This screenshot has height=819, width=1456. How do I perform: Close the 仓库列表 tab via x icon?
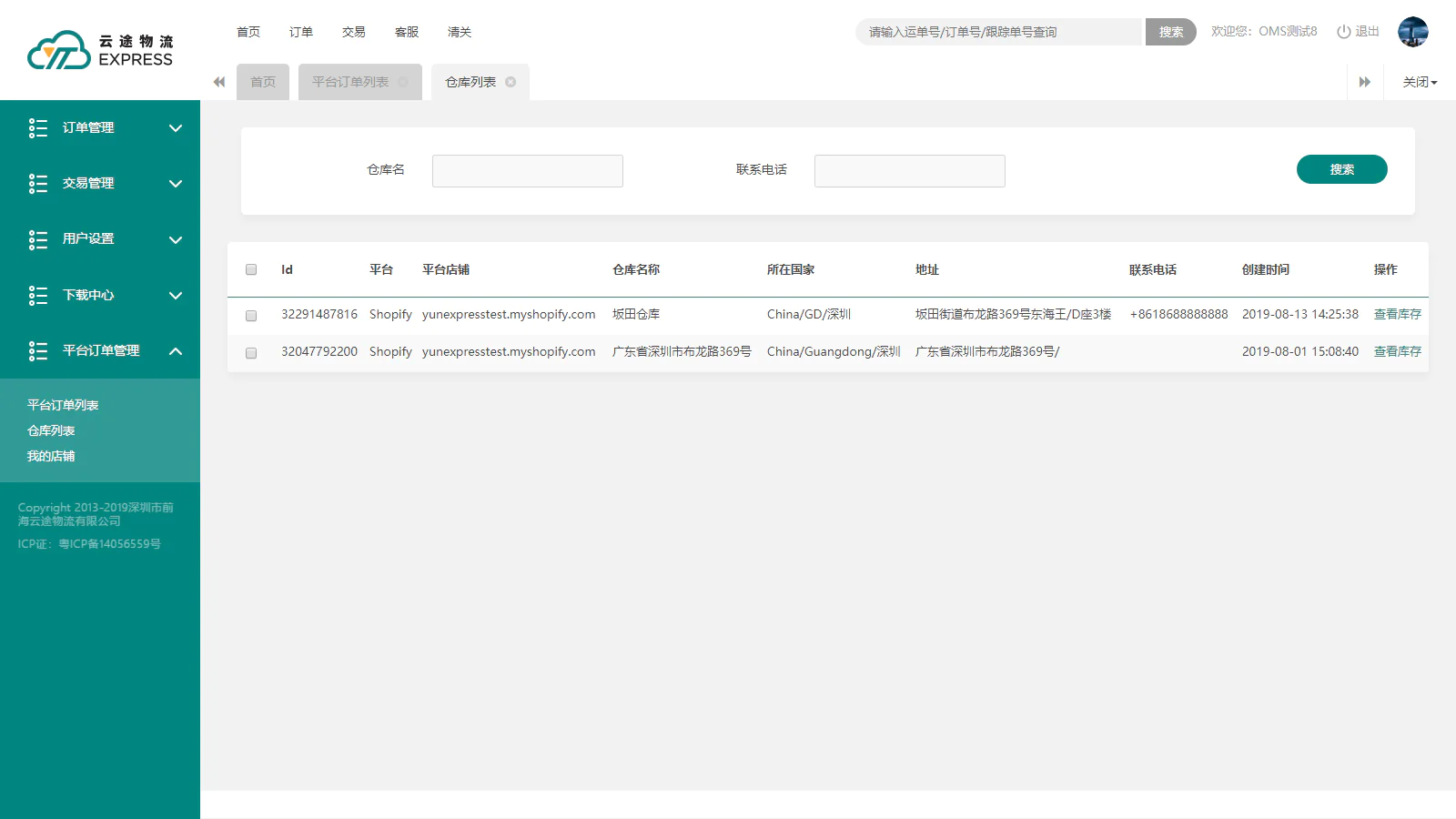(x=511, y=82)
